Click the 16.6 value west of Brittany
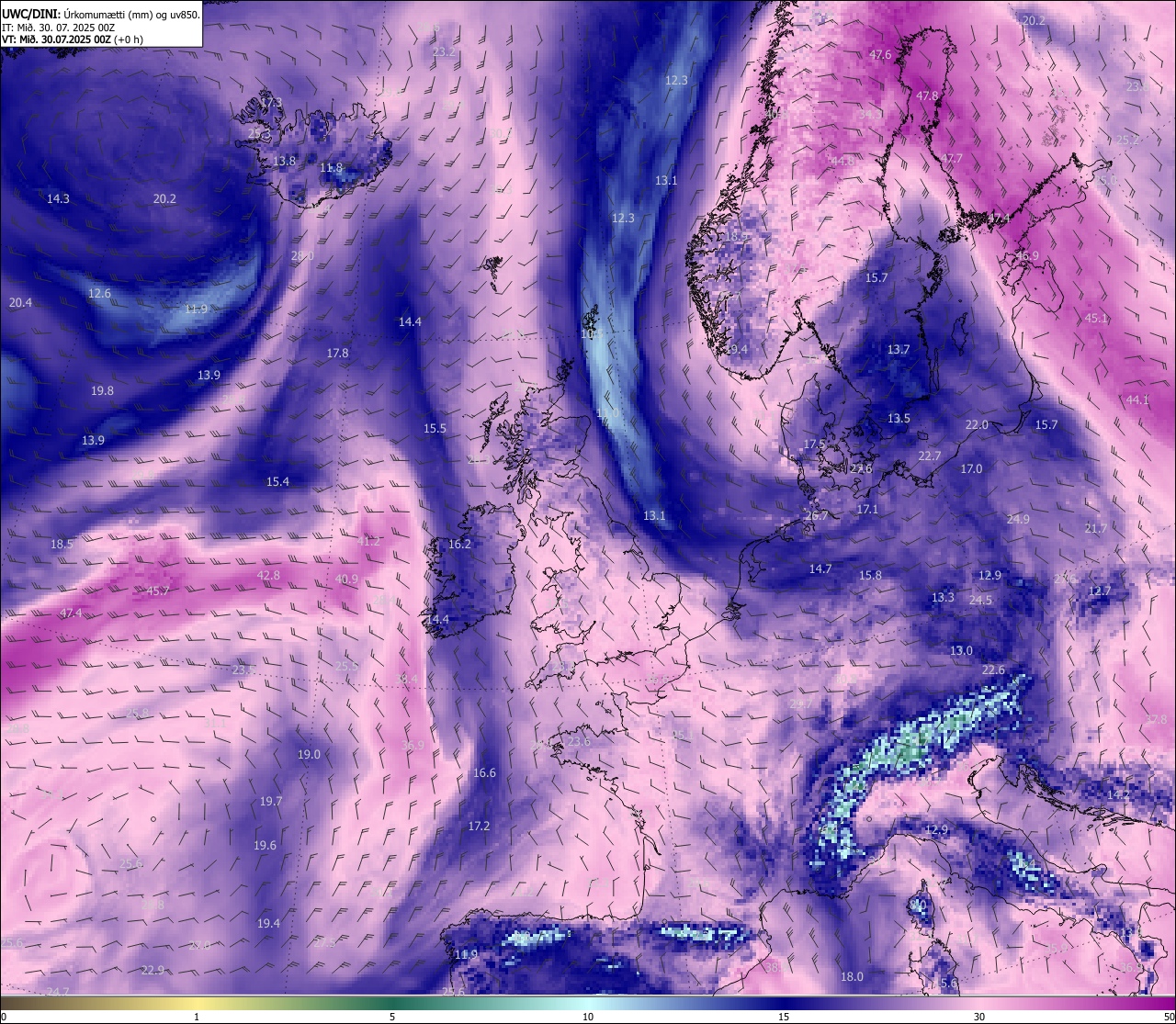 (484, 773)
